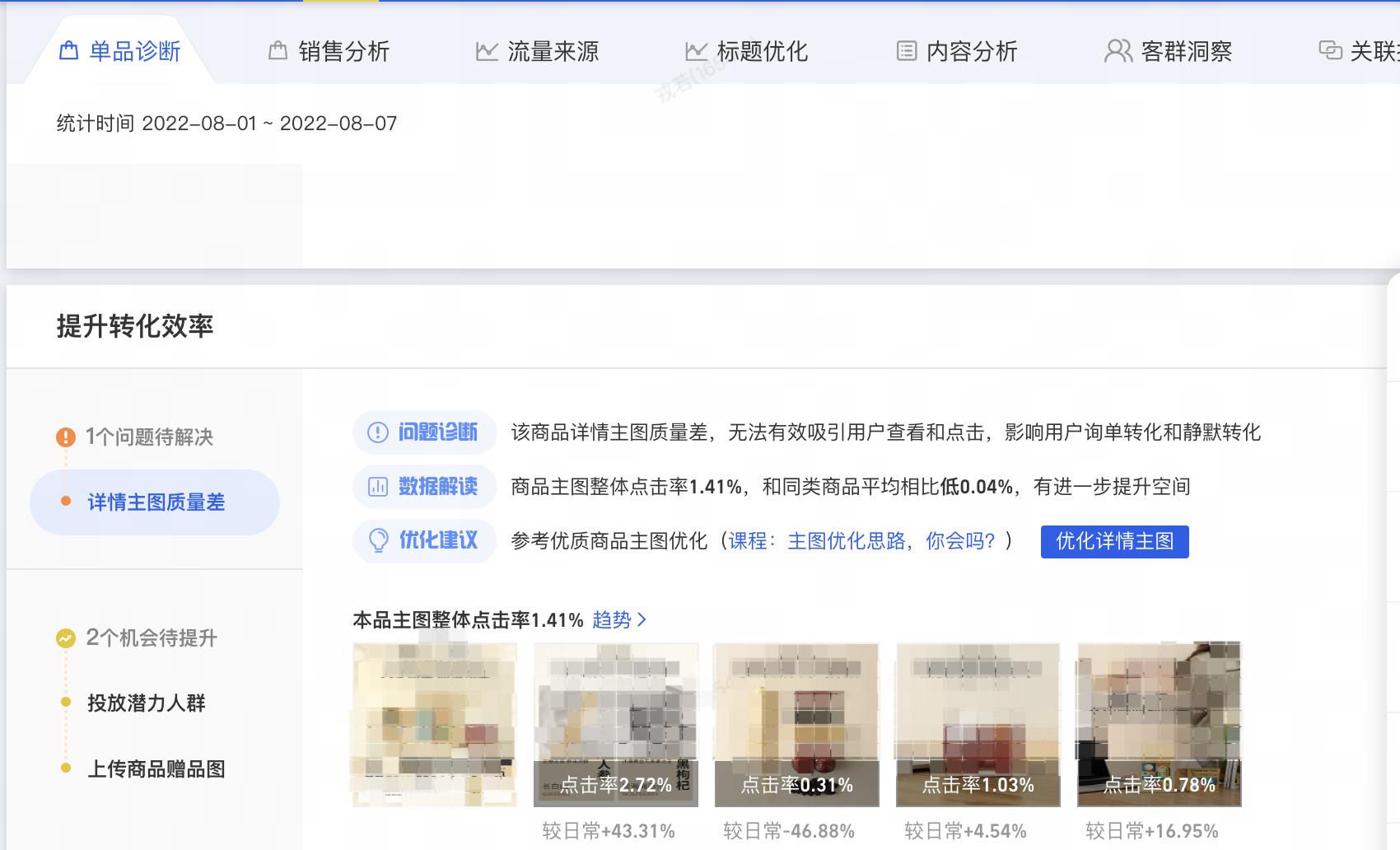Click the list icon beside 内容分析

[x=907, y=51]
